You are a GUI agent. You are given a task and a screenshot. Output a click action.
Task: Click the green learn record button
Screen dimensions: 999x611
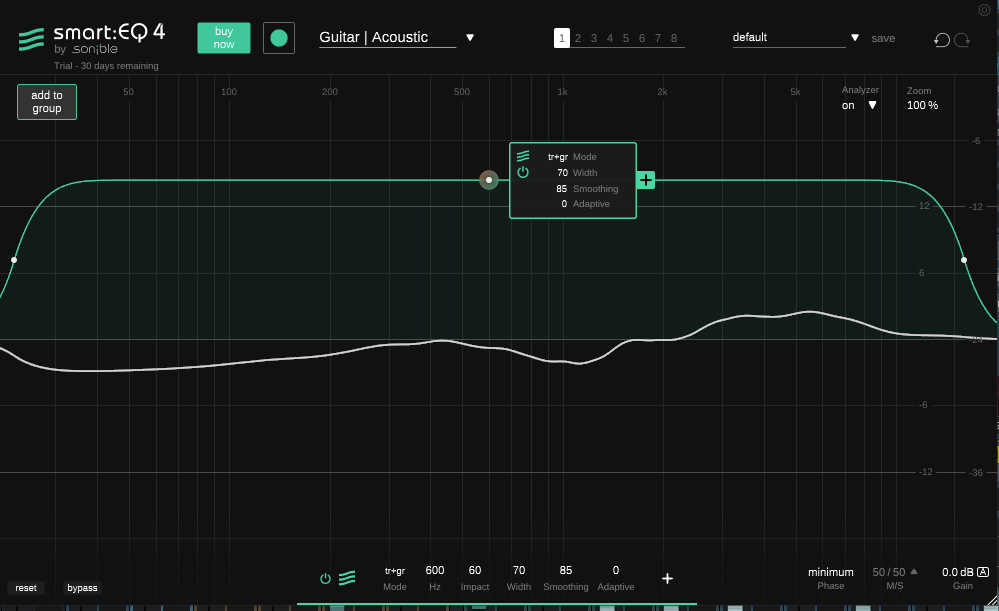(279, 38)
